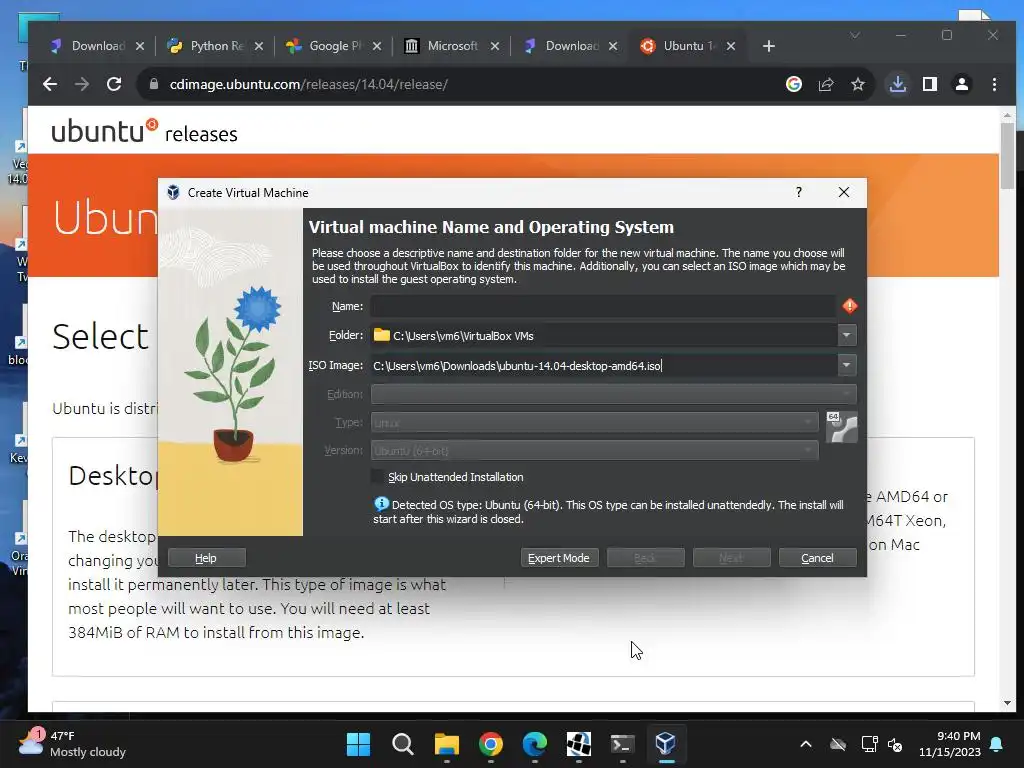This screenshot has width=1024, height=768.
Task: Reload the Ubuntu releases page
Action: coord(114,84)
